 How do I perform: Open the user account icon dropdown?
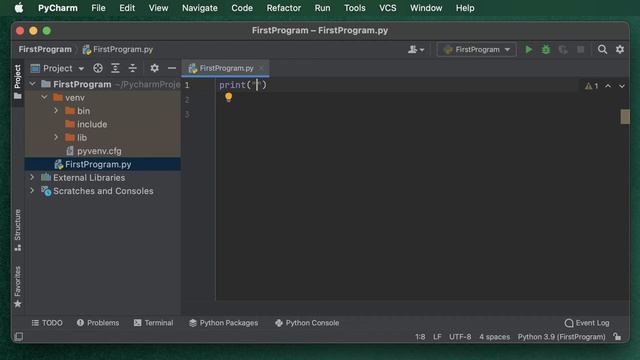[416, 49]
